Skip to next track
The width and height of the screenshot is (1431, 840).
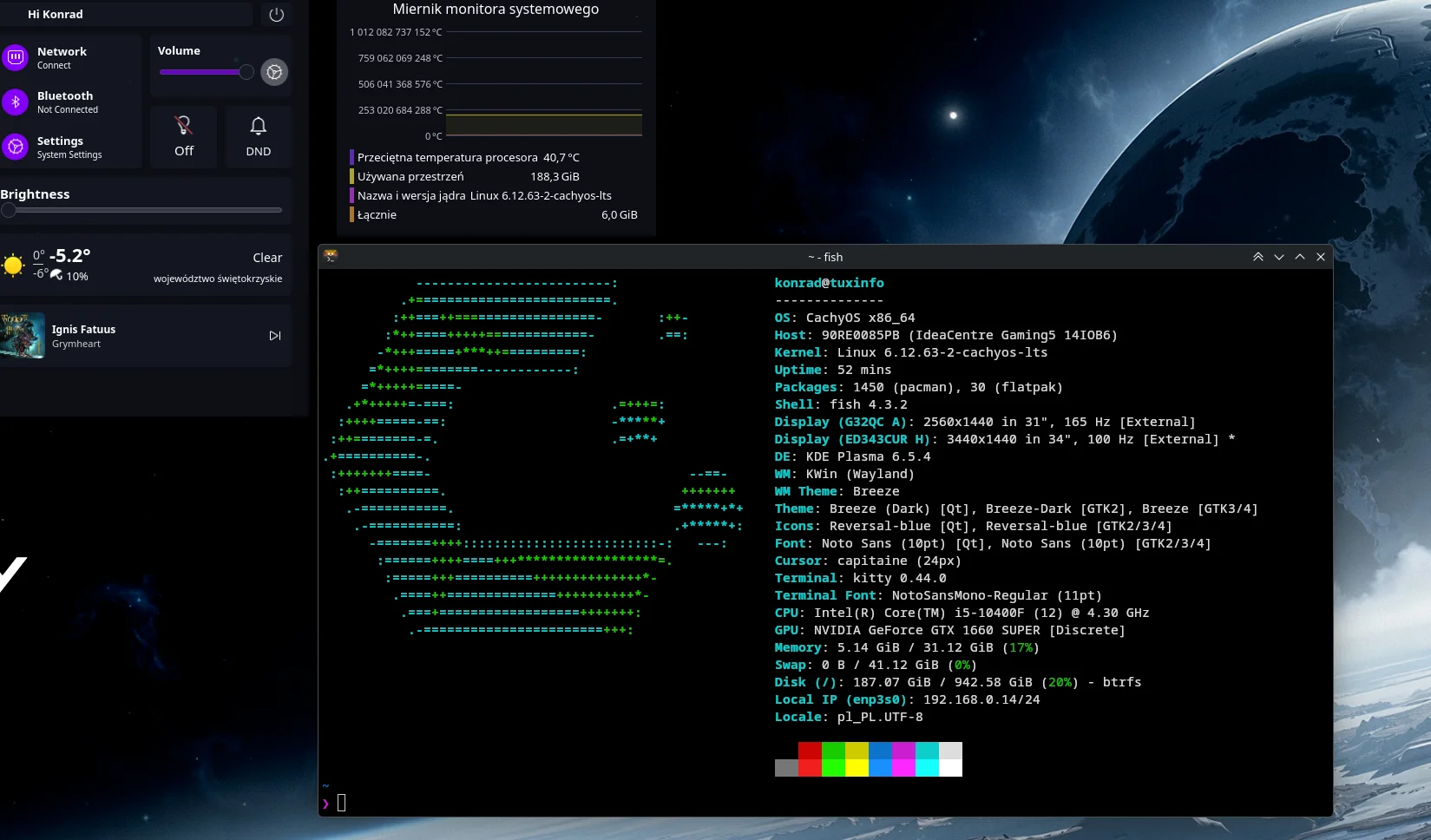coord(275,336)
